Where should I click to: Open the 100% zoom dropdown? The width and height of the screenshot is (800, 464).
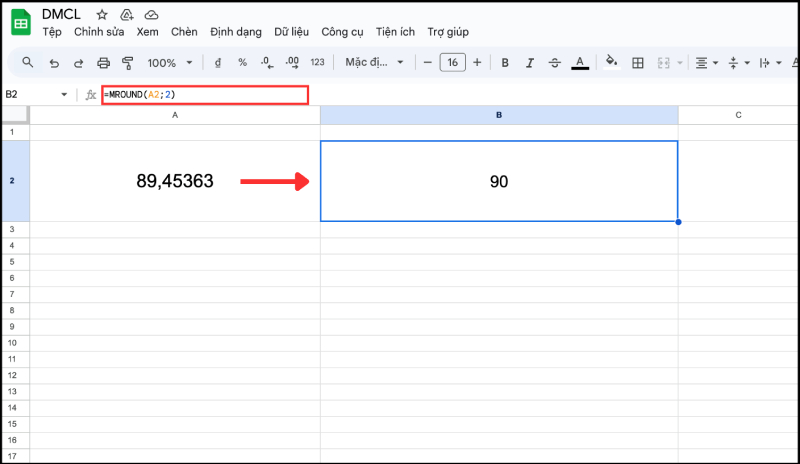168,63
